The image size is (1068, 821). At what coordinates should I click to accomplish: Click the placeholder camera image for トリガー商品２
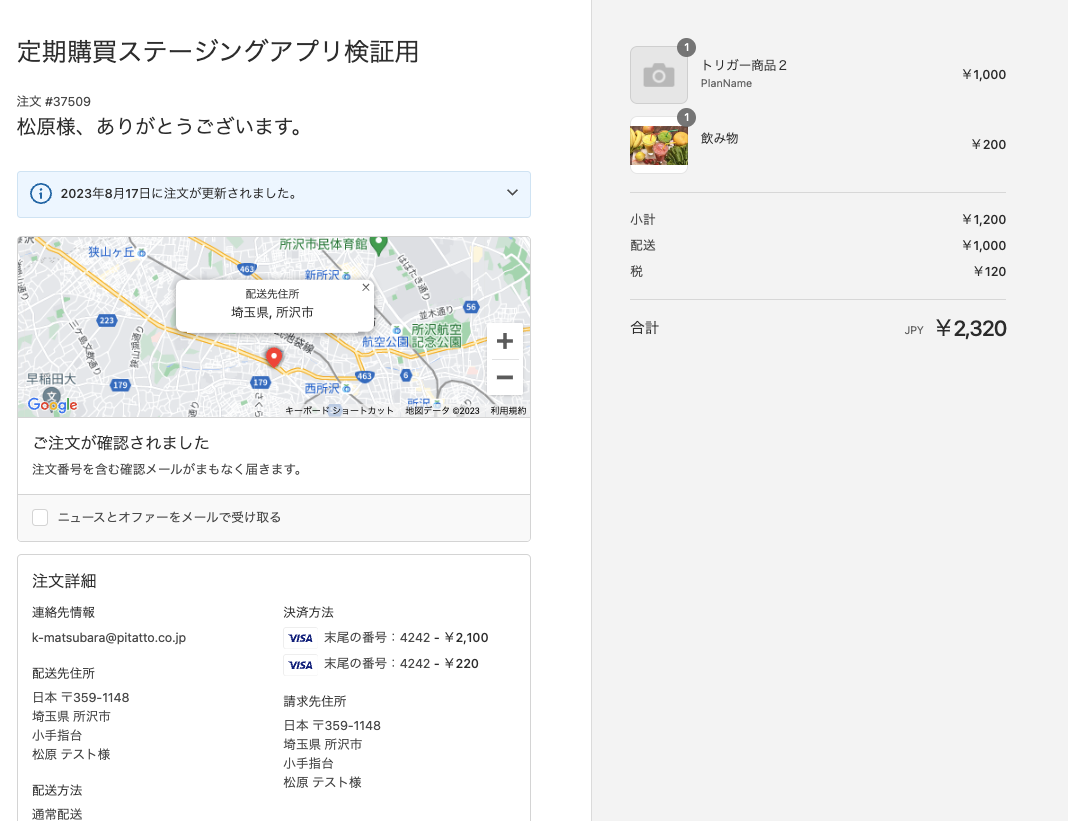pos(659,75)
